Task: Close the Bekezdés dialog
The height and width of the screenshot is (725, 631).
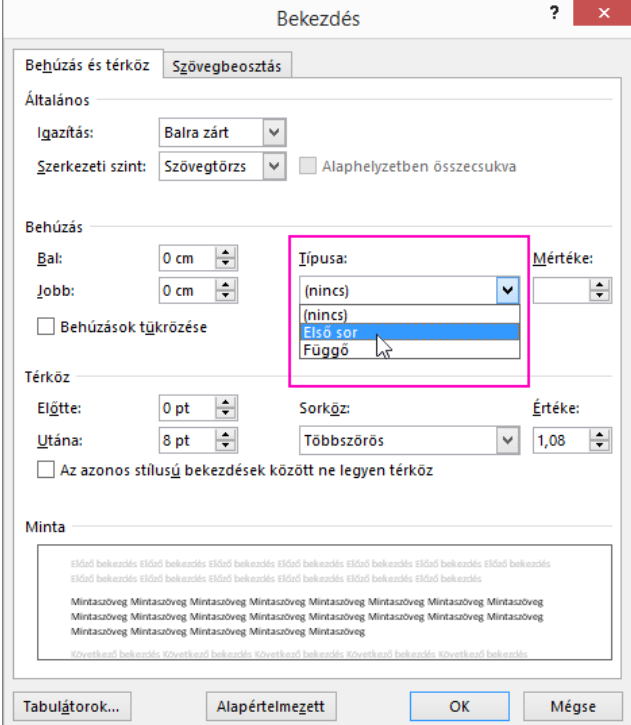Action: click(x=602, y=17)
